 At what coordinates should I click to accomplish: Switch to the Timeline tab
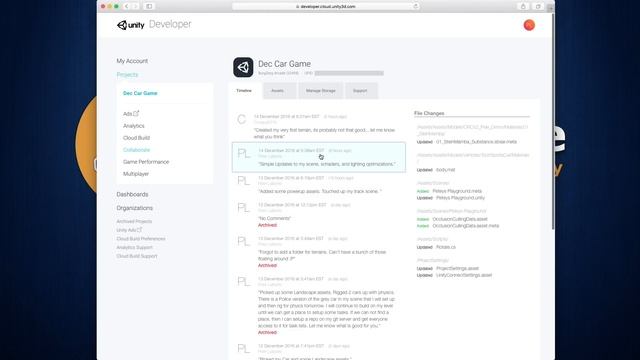tap(244, 91)
